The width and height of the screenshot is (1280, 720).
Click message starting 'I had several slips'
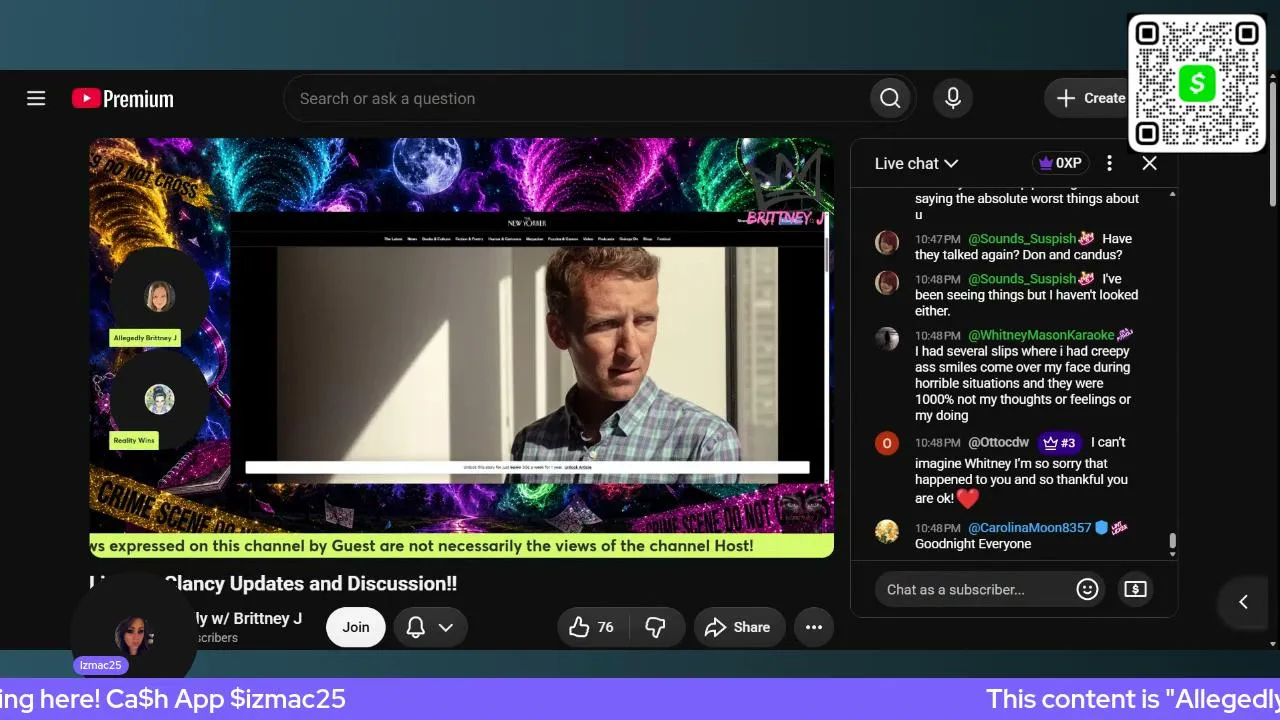(1023, 383)
